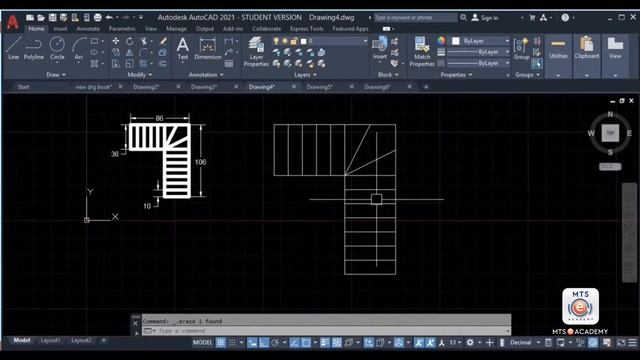The image size is (640, 360).
Task: Pick the Arc tool
Action: (x=79, y=48)
